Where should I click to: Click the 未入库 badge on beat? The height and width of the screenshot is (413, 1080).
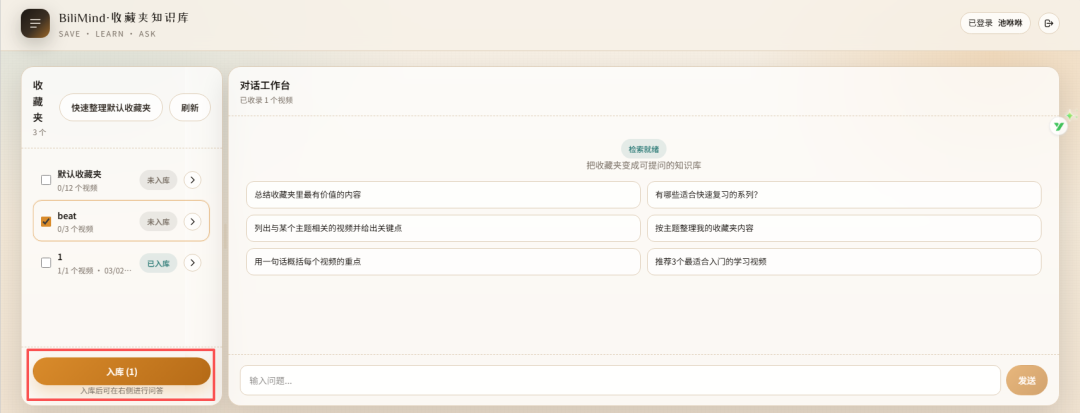pyautogui.click(x=158, y=222)
